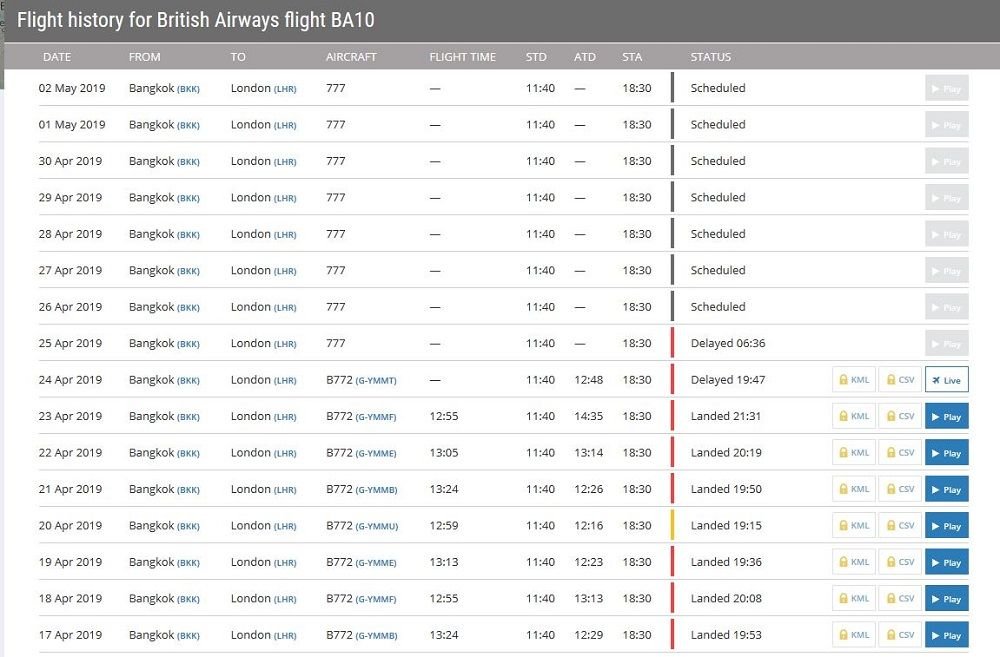
Task: Download CSV for 17 Apr 2019 flight
Action: coord(900,635)
